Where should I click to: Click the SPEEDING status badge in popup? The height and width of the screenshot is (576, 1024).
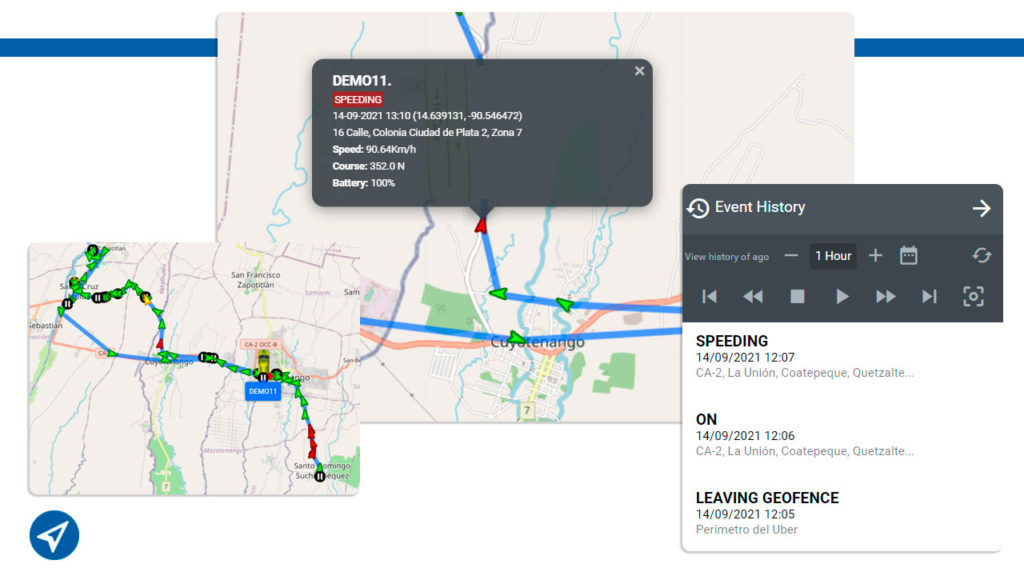click(357, 99)
